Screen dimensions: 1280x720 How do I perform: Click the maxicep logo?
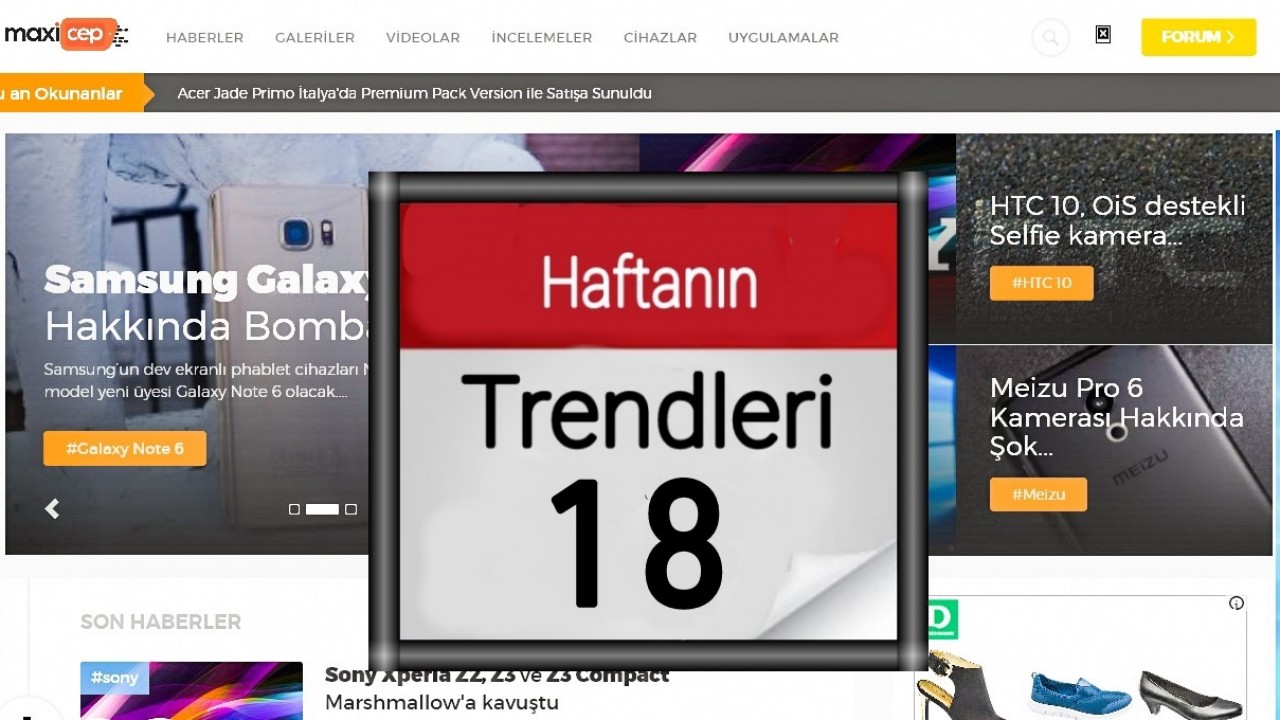[x=66, y=35]
